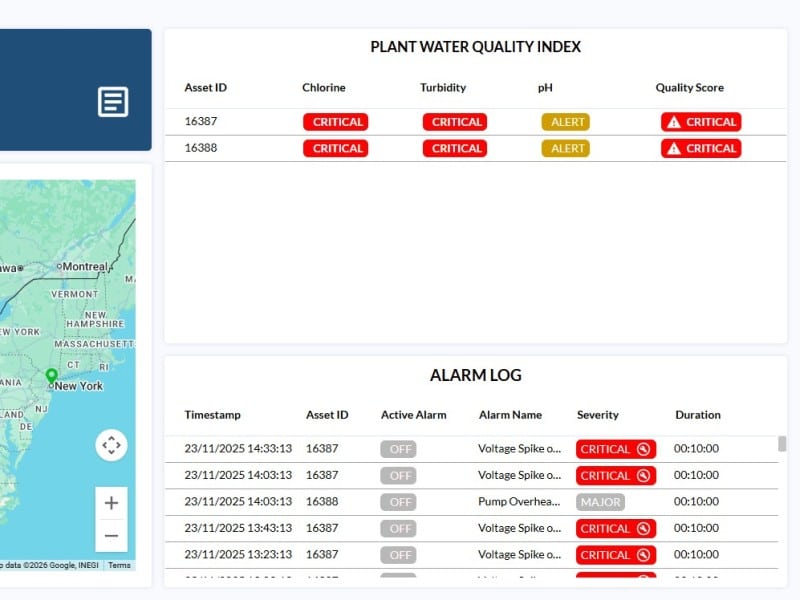Click the green New York map marker
Viewport: 800px width, 600px height.
tap(52, 376)
